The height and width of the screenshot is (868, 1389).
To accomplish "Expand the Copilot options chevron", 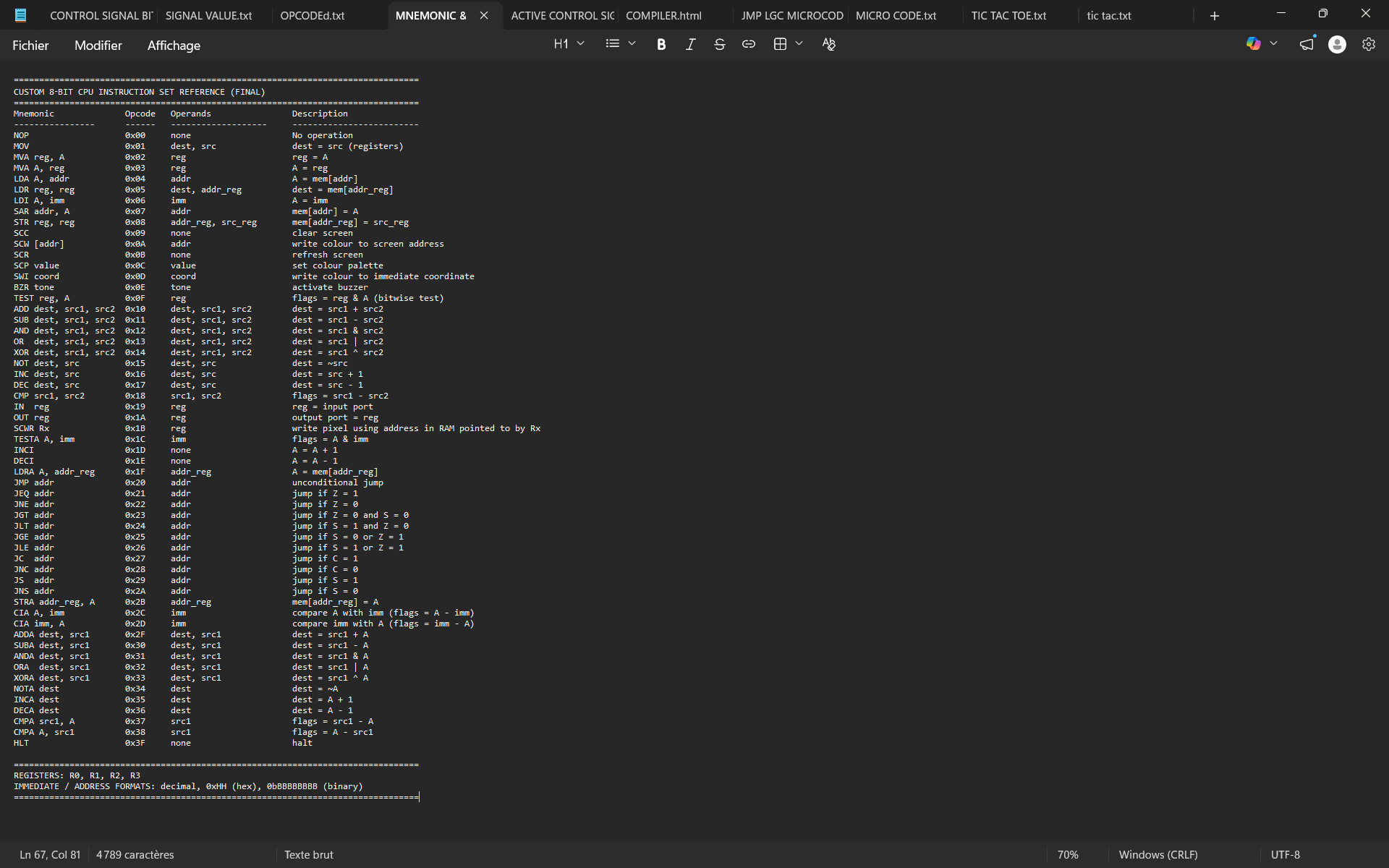I will (x=1274, y=44).
